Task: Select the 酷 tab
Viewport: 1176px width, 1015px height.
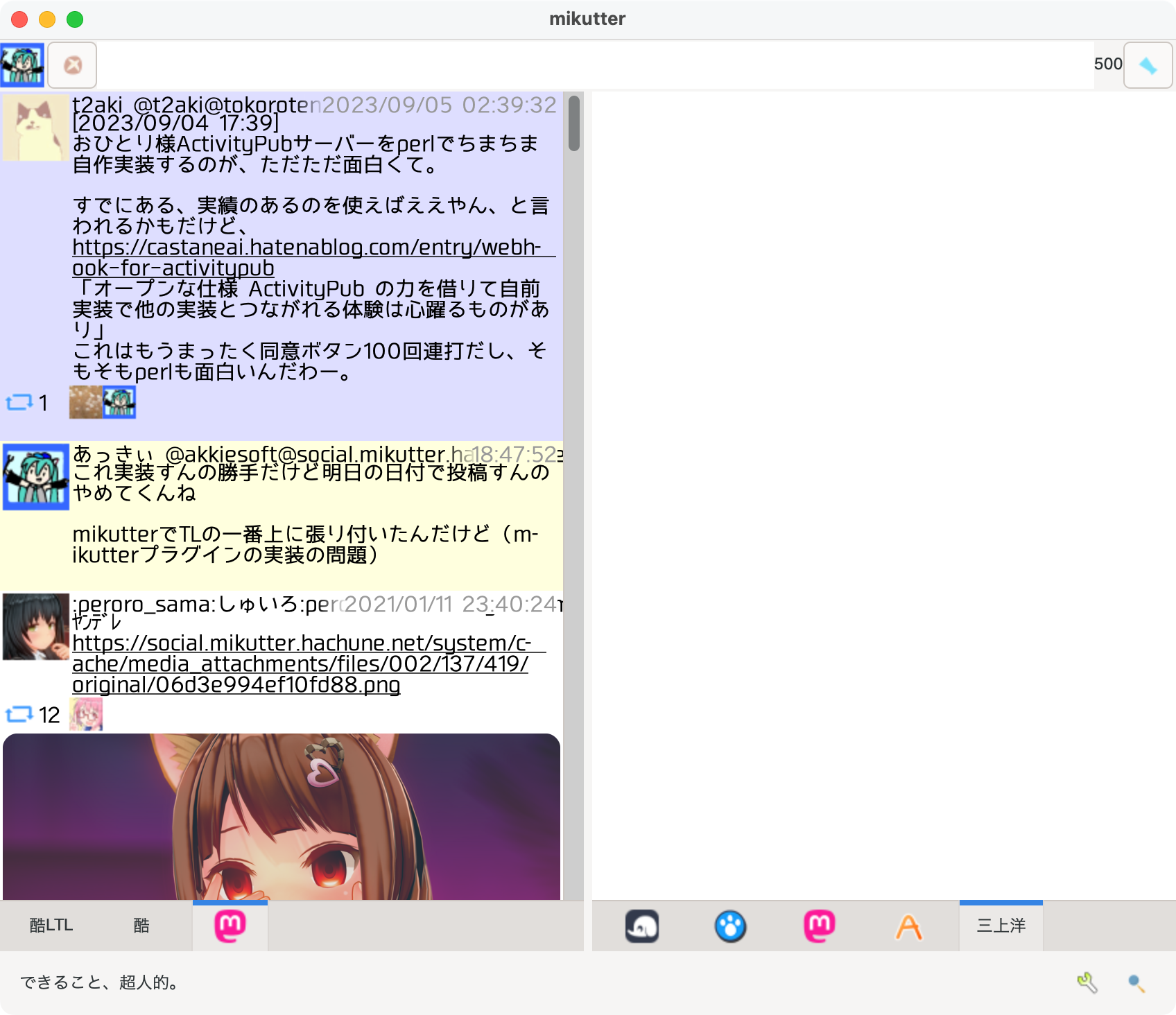Action: pyautogui.click(x=141, y=926)
